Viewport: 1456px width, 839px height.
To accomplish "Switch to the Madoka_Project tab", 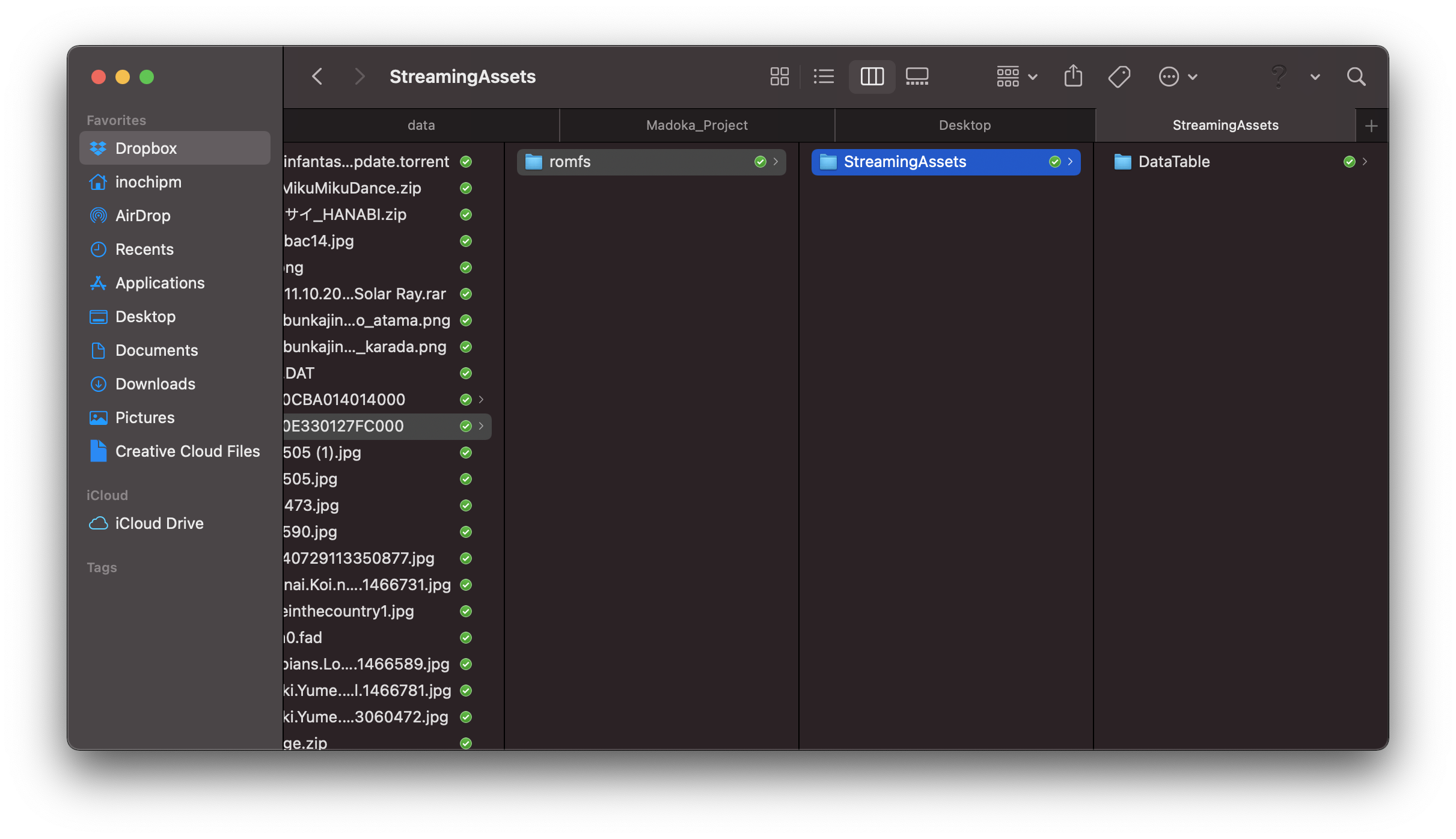I will (697, 125).
